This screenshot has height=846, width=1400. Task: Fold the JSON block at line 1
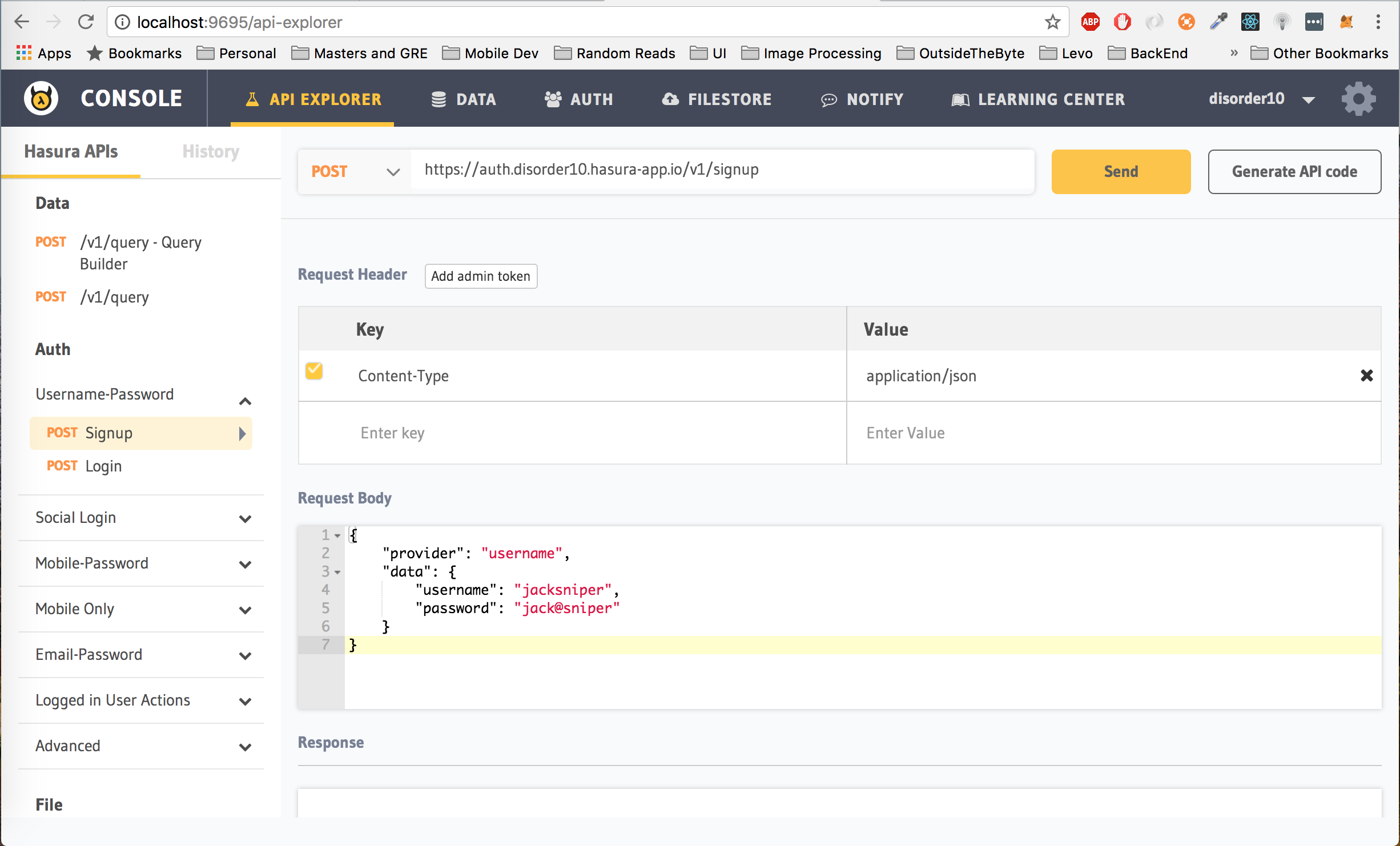click(x=337, y=535)
